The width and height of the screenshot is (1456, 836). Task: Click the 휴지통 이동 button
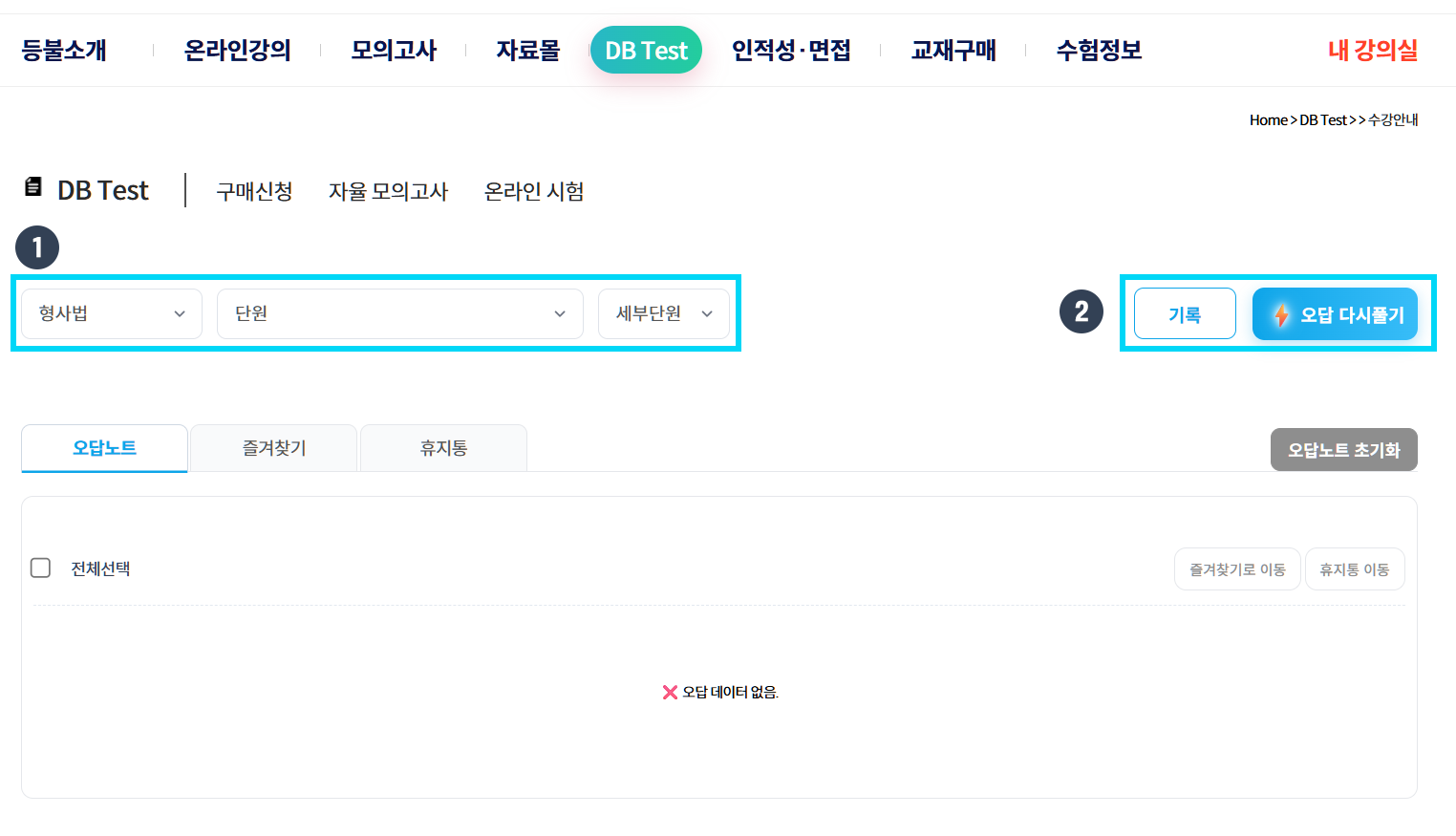click(x=1354, y=569)
